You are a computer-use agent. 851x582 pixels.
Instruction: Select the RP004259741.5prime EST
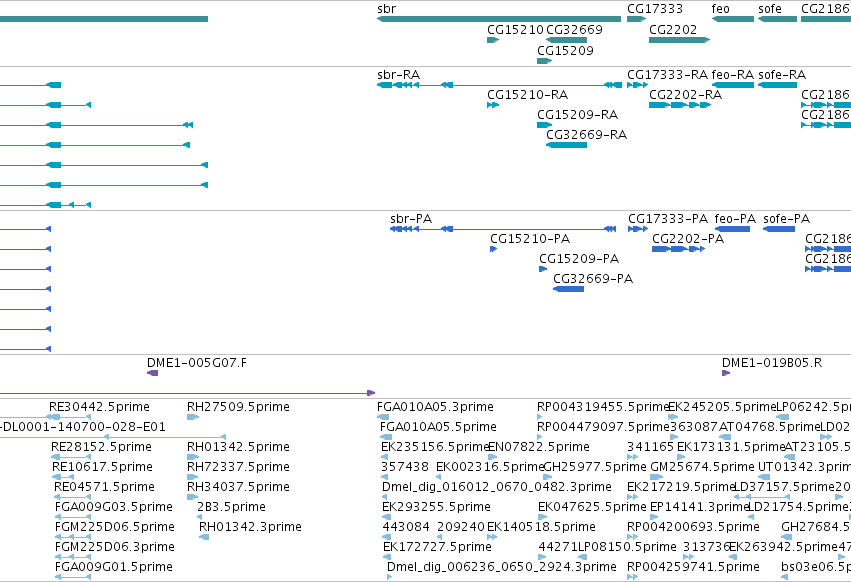[x=632, y=577]
